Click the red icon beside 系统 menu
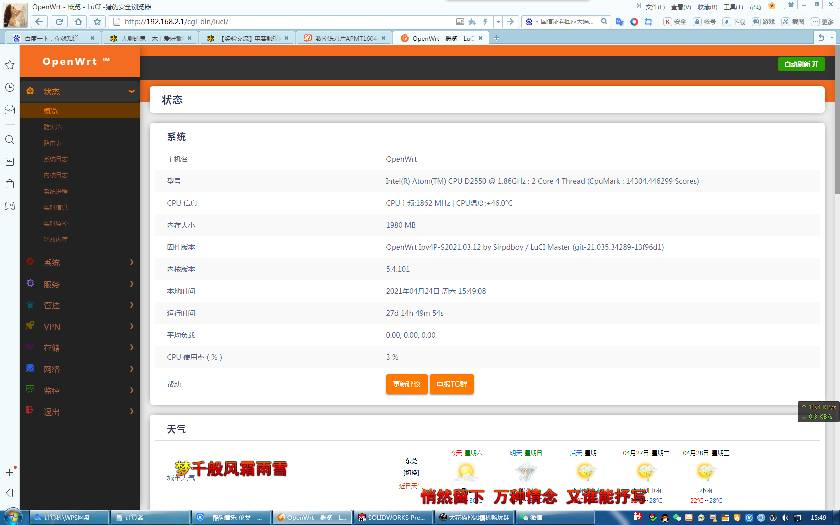Viewport: 840px width, 525px height. [31, 262]
